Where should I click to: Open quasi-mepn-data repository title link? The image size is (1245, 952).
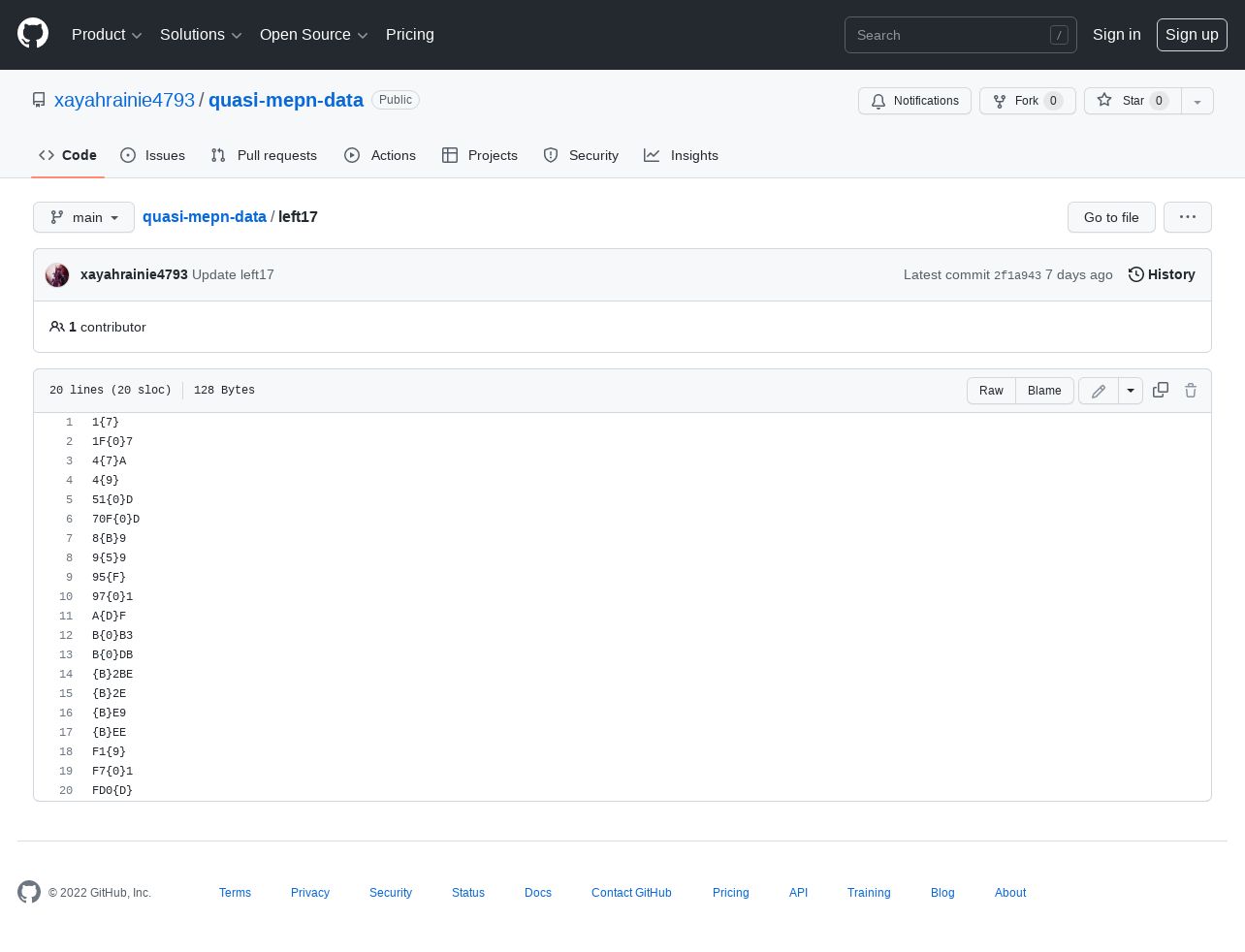click(286, 100)
